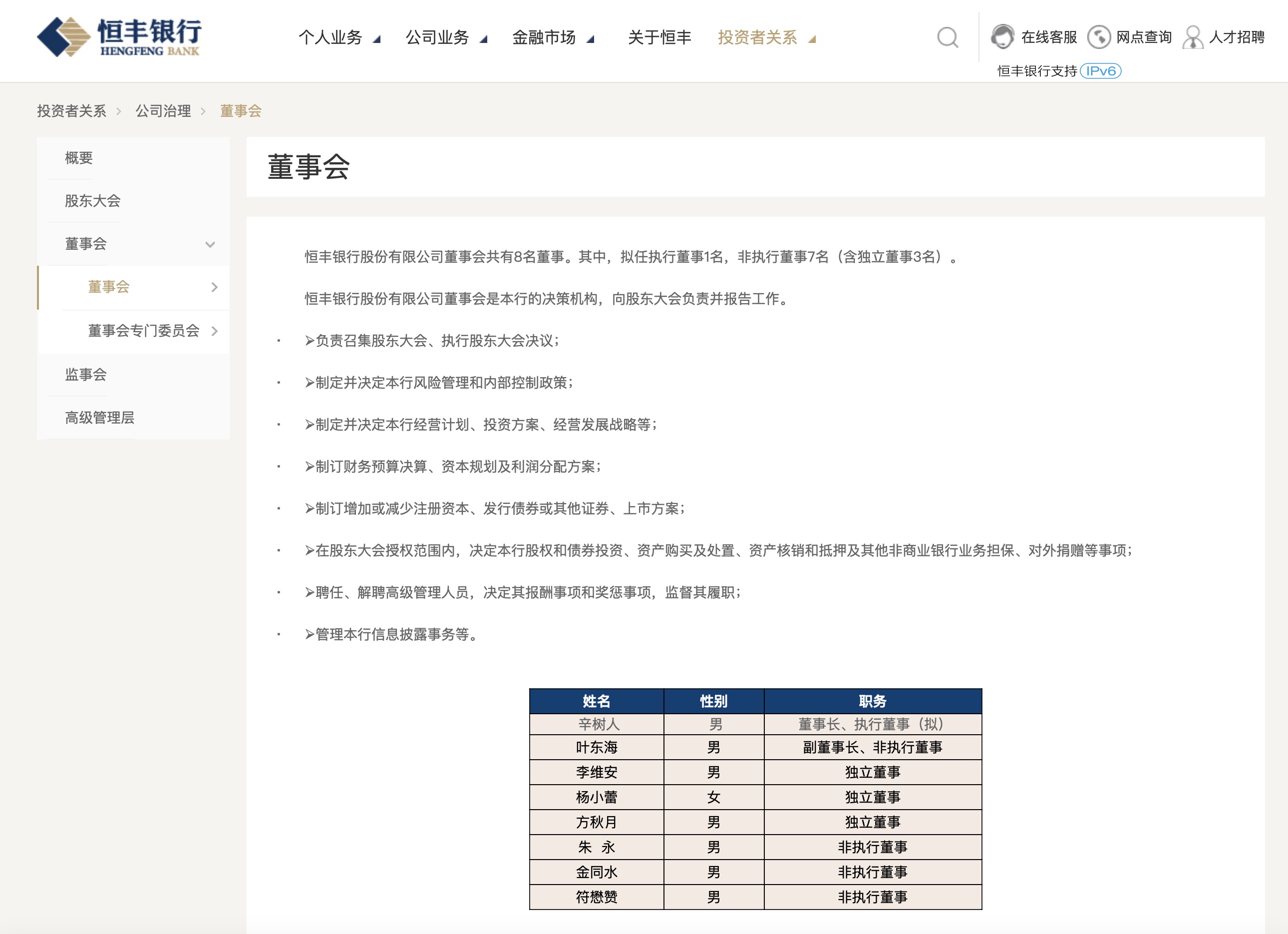1288x934 pixels.
Task: Select 股东大会 in the sidebar
Action: coord(92,201)
